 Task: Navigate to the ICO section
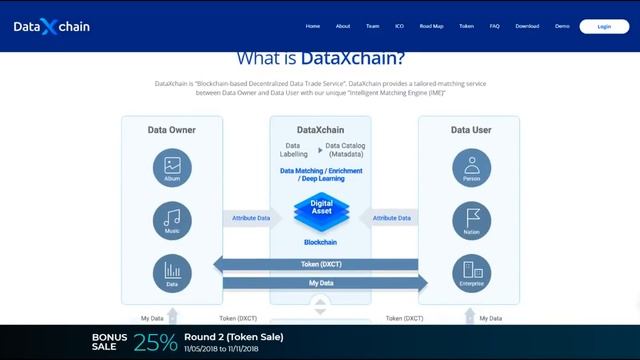coord(399,26)
